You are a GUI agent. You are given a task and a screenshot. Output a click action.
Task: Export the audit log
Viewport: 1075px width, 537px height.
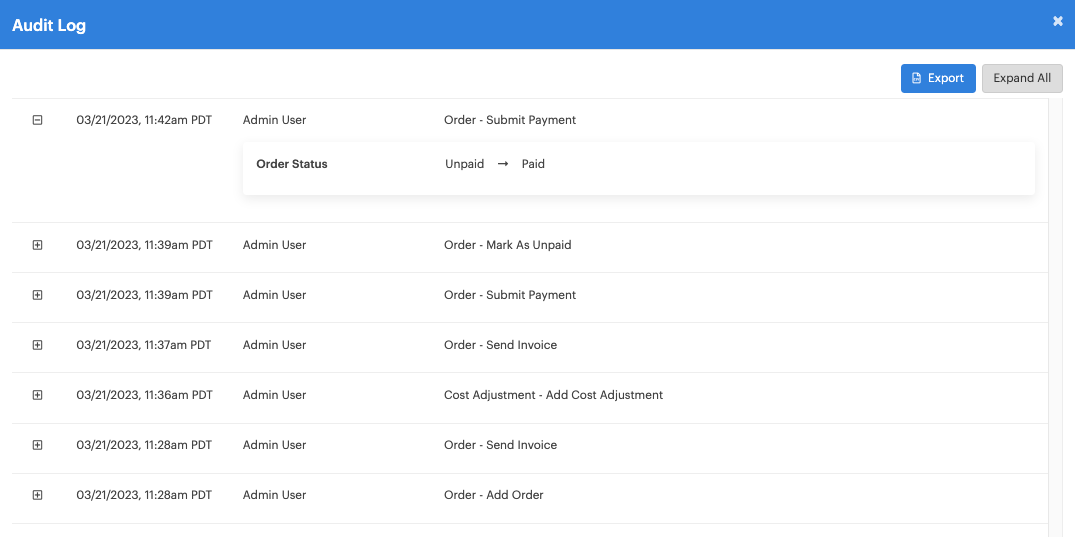(x=938, y=78)
